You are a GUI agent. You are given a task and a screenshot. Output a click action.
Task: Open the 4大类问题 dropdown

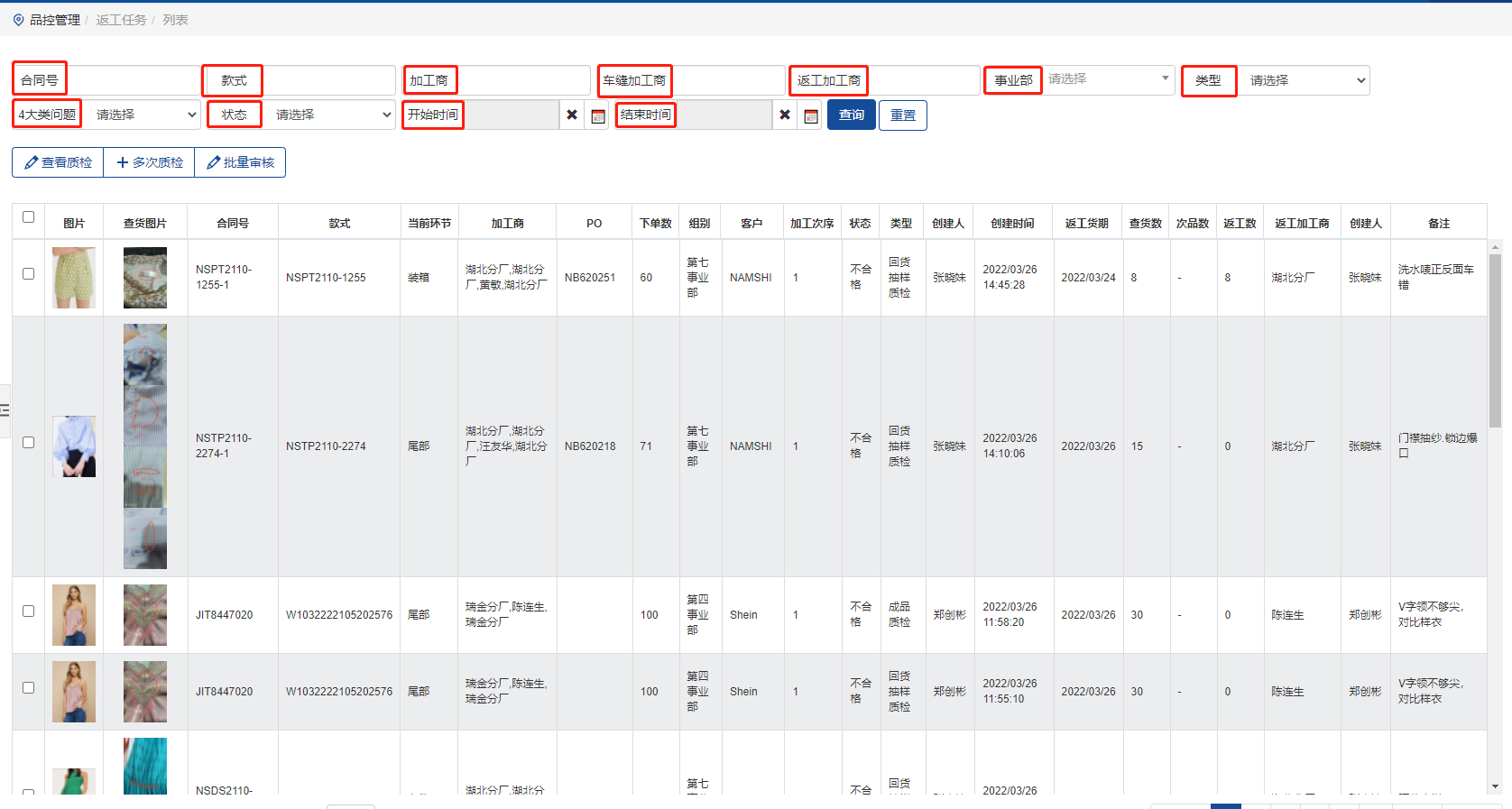point(144,115)
